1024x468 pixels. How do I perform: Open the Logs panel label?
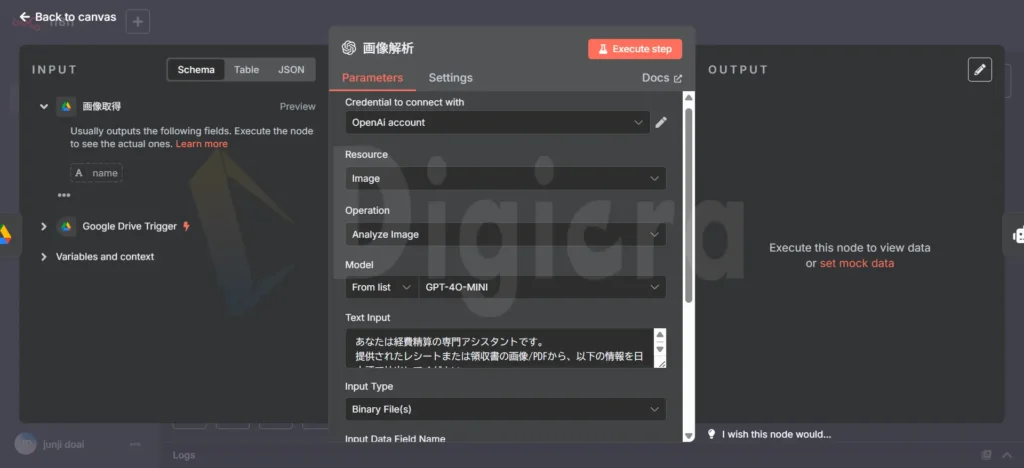pos(184,455)
